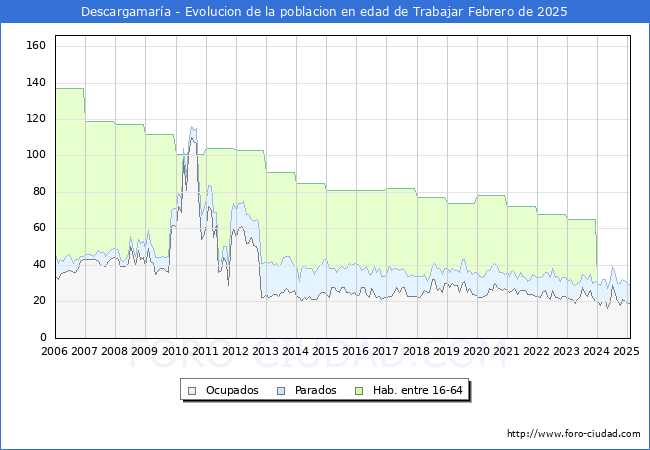This screenshot has width=650, height=450.
Task: Click the 2012 x-axis label
Action: tap(235, 351)
